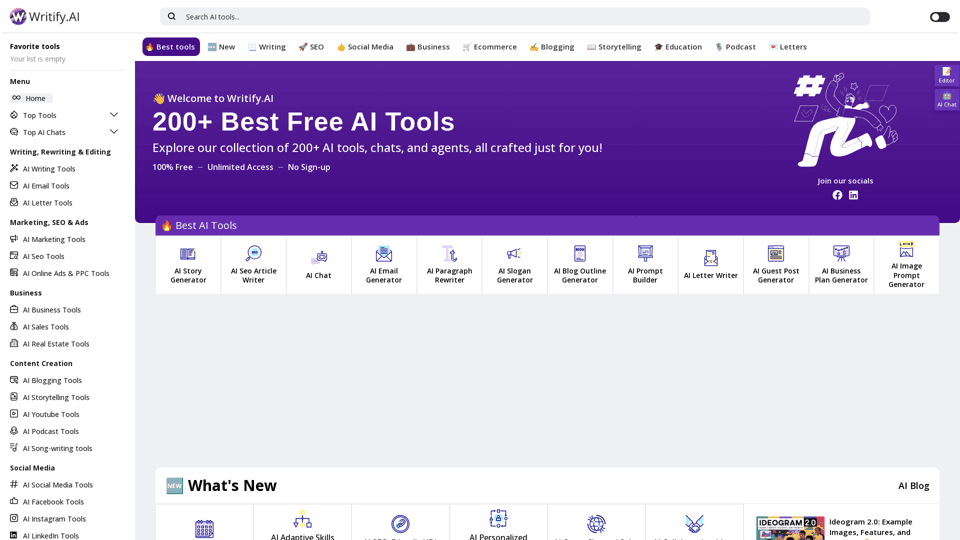Open AI Seo Tools in sidebar

[x=37, y=257]
